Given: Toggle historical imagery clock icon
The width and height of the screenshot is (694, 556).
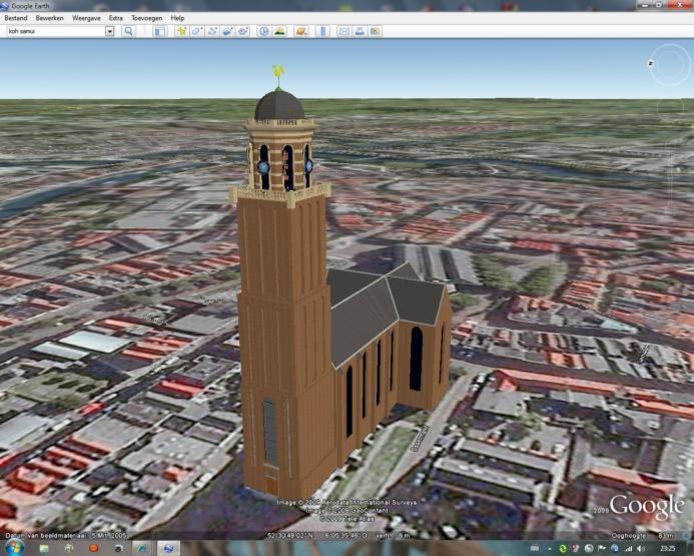Looking at the screenshot, I should 265,31.
